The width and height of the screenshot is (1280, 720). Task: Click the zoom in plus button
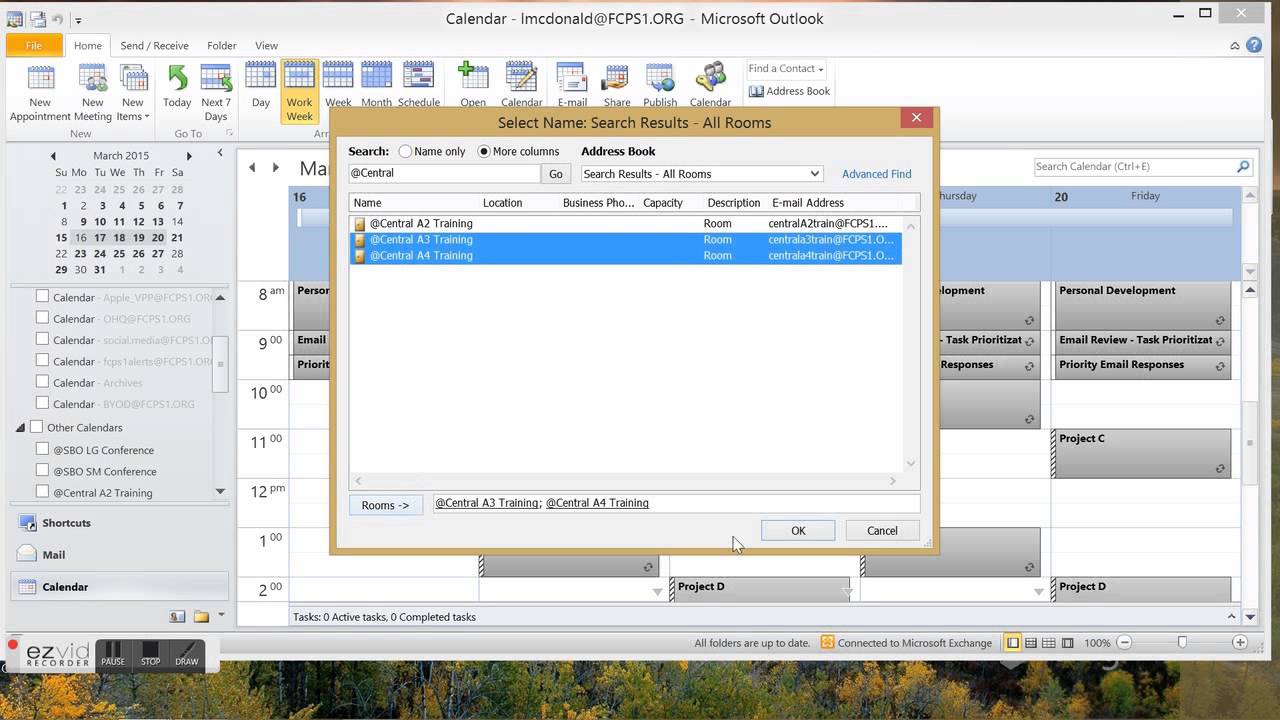(x=1241, y=643)
